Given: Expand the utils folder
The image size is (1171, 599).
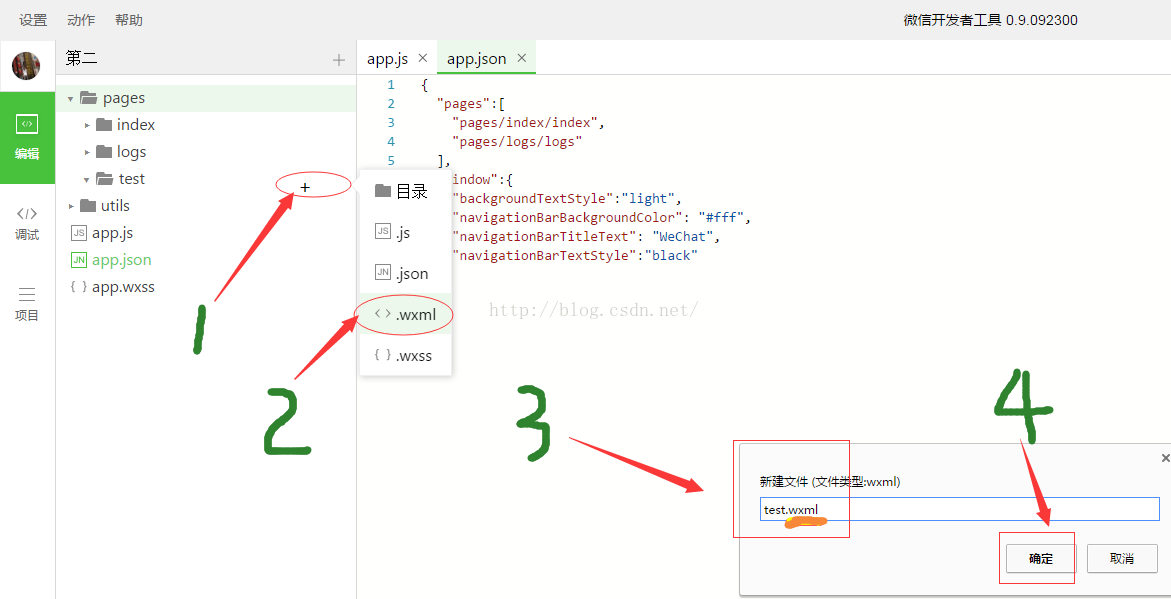Looking at the screenshot, I should (x=71, y=206).
